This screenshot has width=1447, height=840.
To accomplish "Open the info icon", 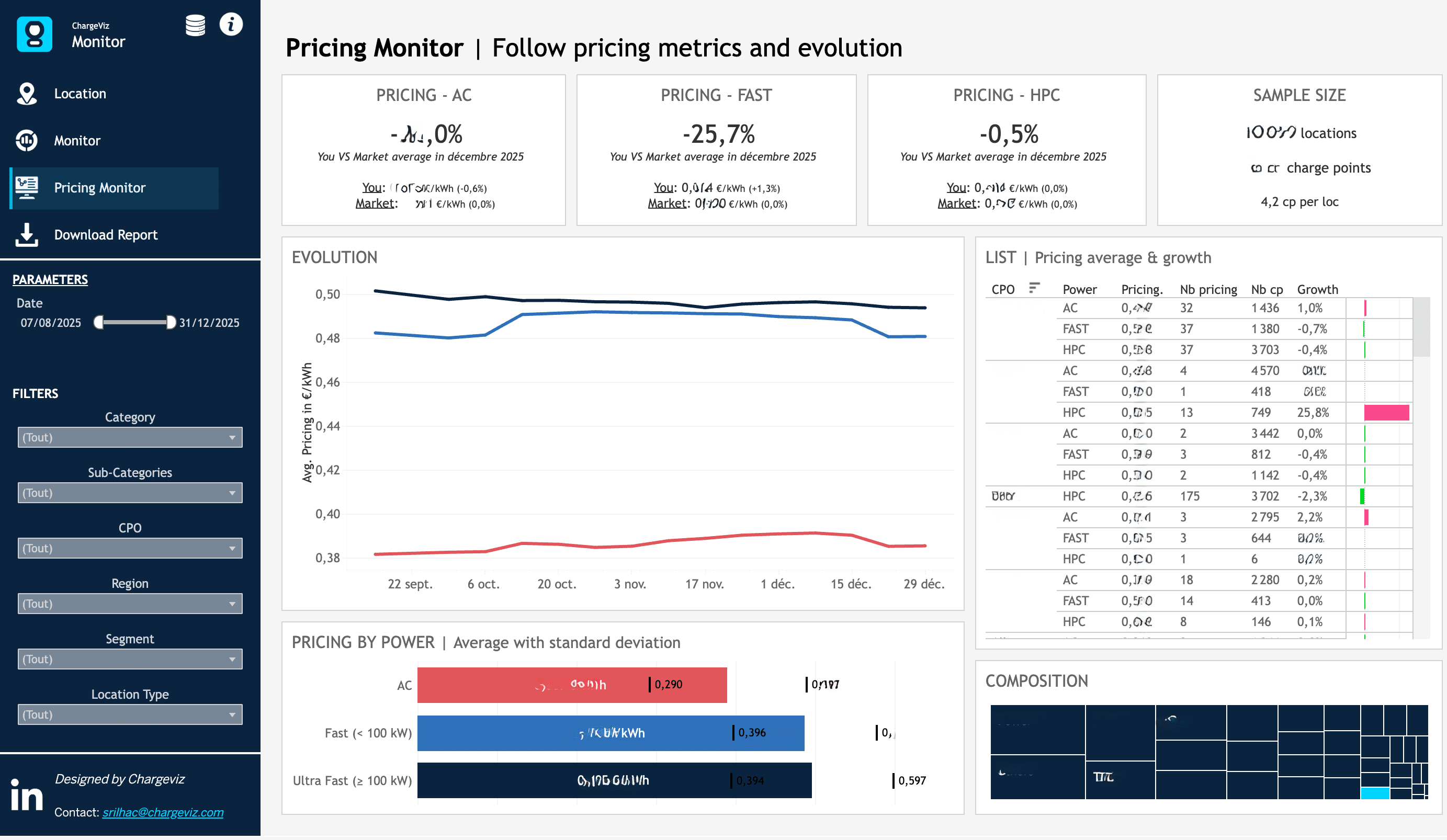I will click(231, 25).
